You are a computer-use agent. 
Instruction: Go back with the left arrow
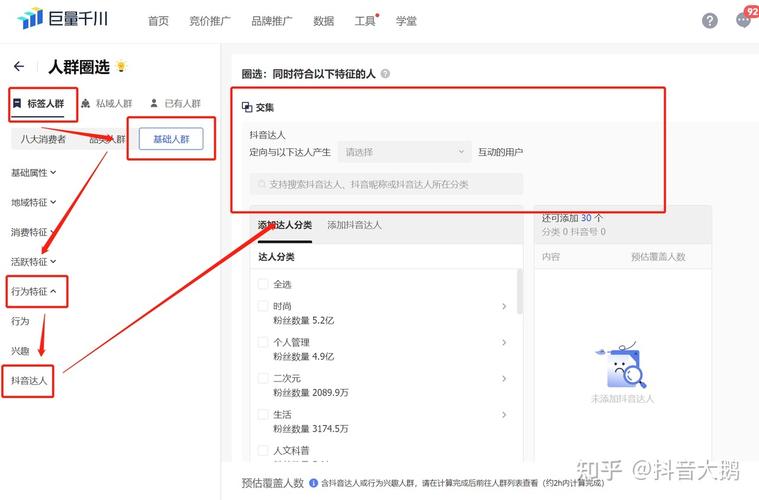tap(19, 66)
